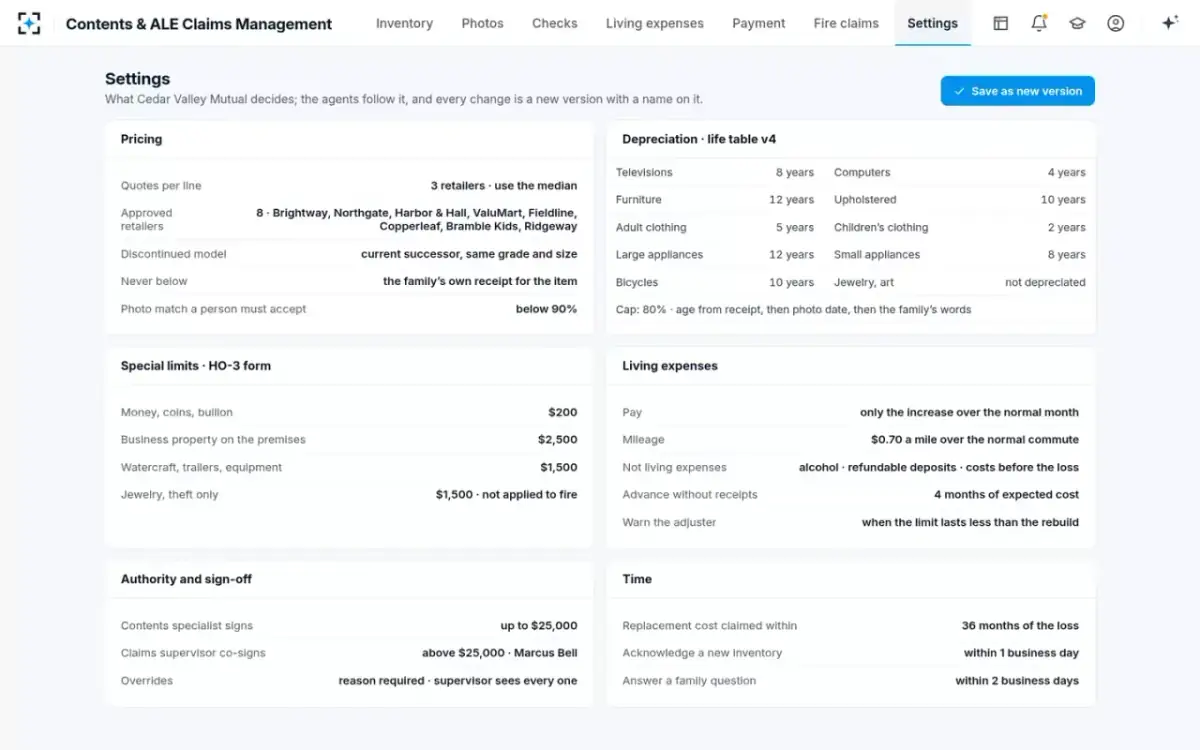1200x750 pixels.
Task: Click 'Replacement cost claimed within' label
Action: [710, 626]
